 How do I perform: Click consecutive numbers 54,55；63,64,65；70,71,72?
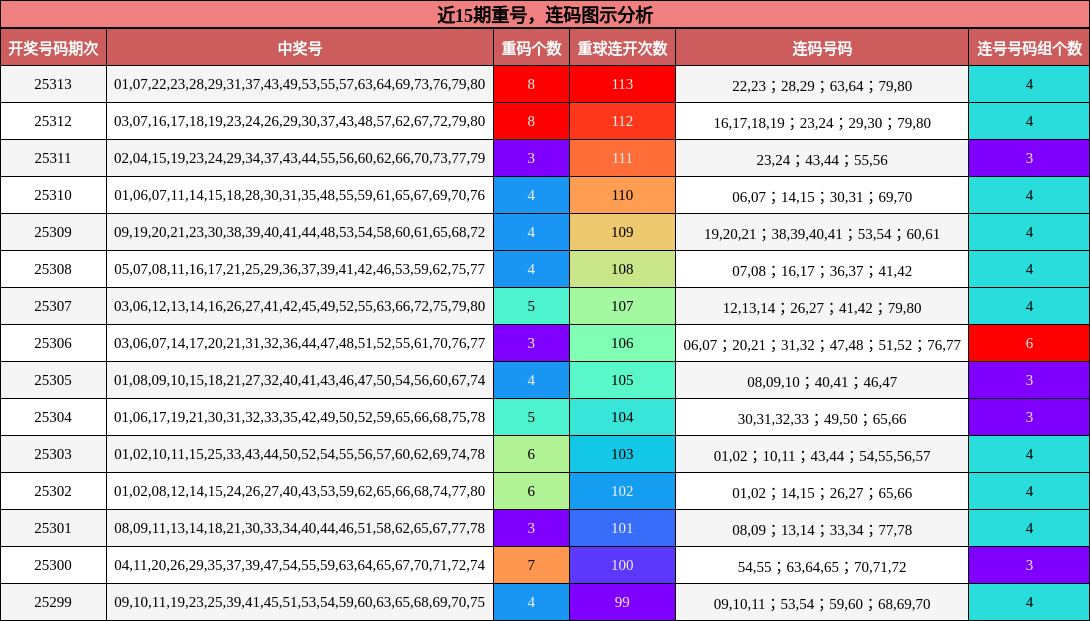pos(821,565)
